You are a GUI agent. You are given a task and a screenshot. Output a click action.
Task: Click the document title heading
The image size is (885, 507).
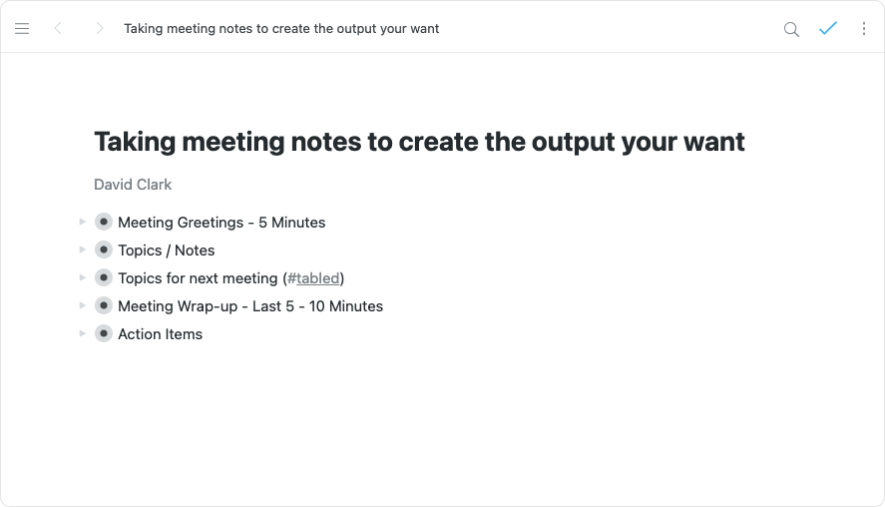(x=419, y=142)
